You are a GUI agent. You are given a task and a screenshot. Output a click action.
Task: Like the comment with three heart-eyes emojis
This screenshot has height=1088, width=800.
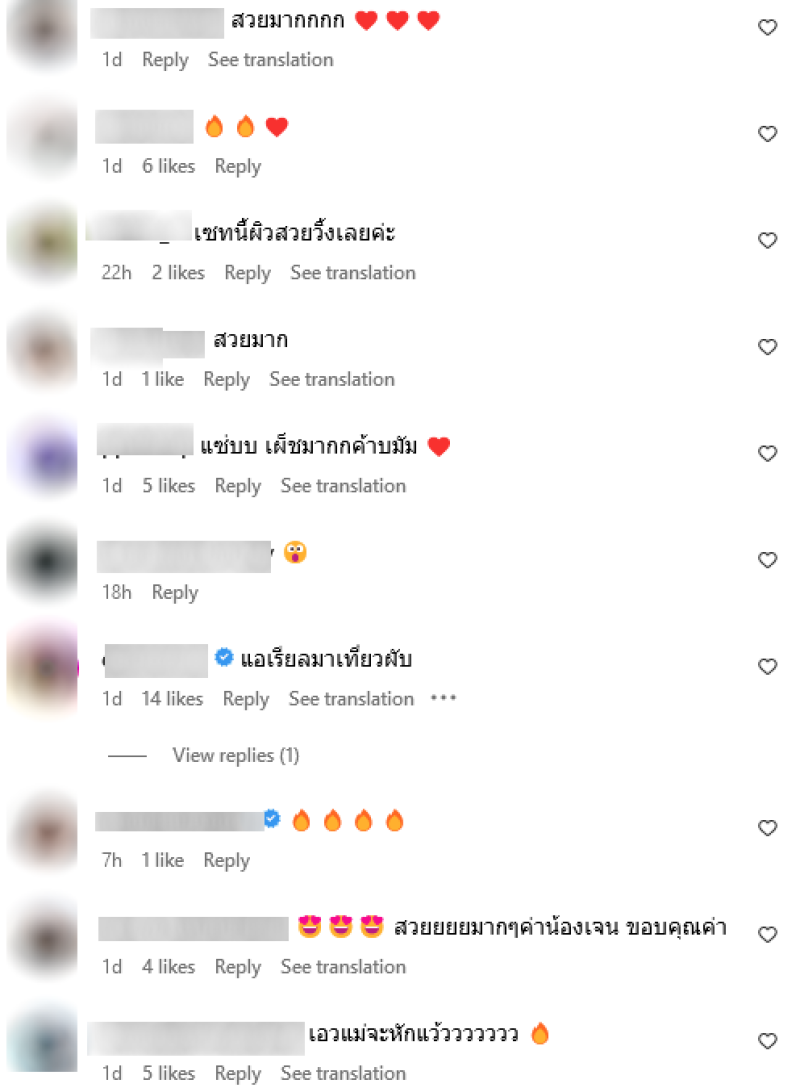(x=767, y=935)
